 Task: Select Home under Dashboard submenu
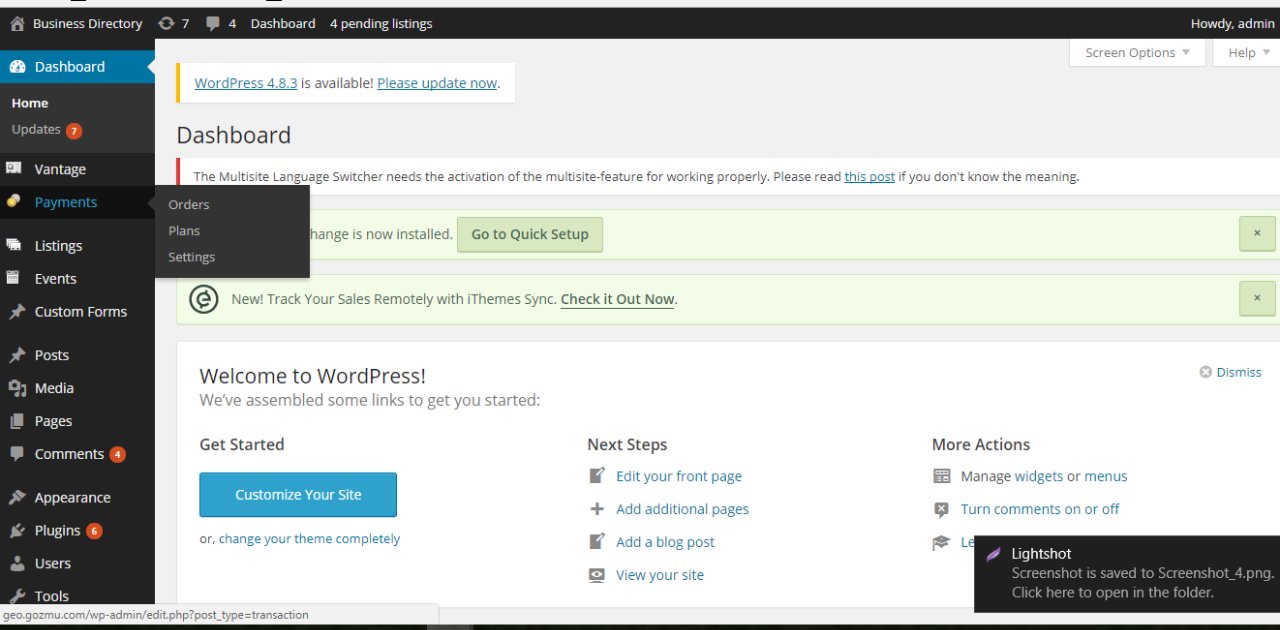[30, 103]
